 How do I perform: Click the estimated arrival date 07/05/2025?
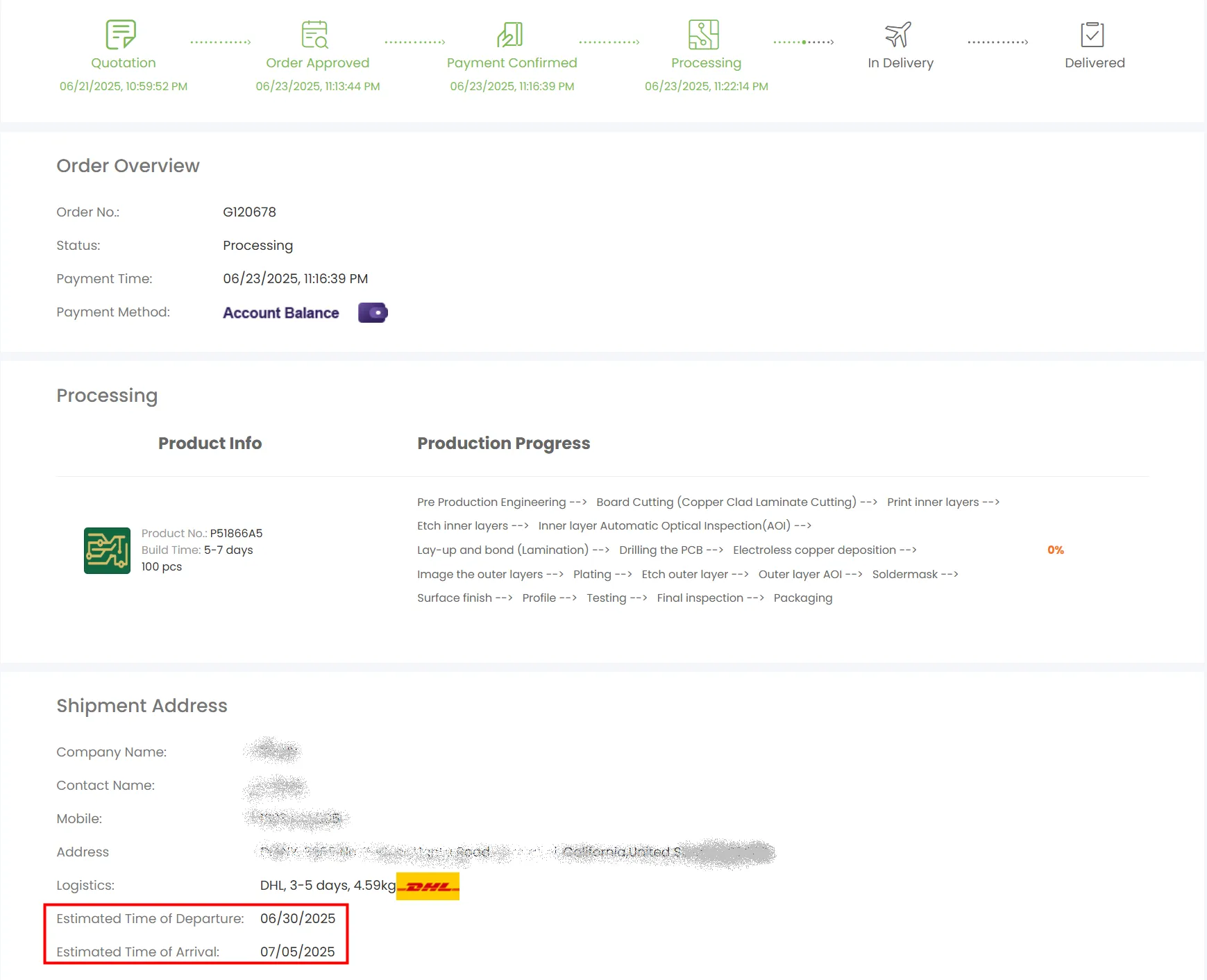[298, 952]
